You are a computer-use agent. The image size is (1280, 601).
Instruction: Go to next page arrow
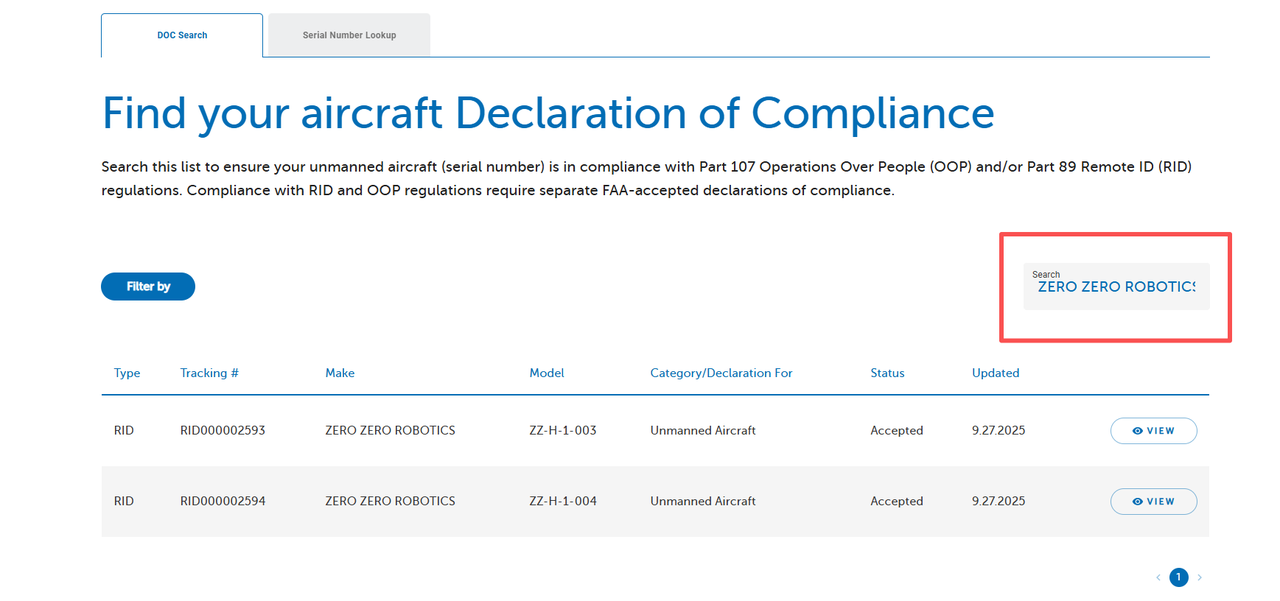click(x=1200, y=577)
